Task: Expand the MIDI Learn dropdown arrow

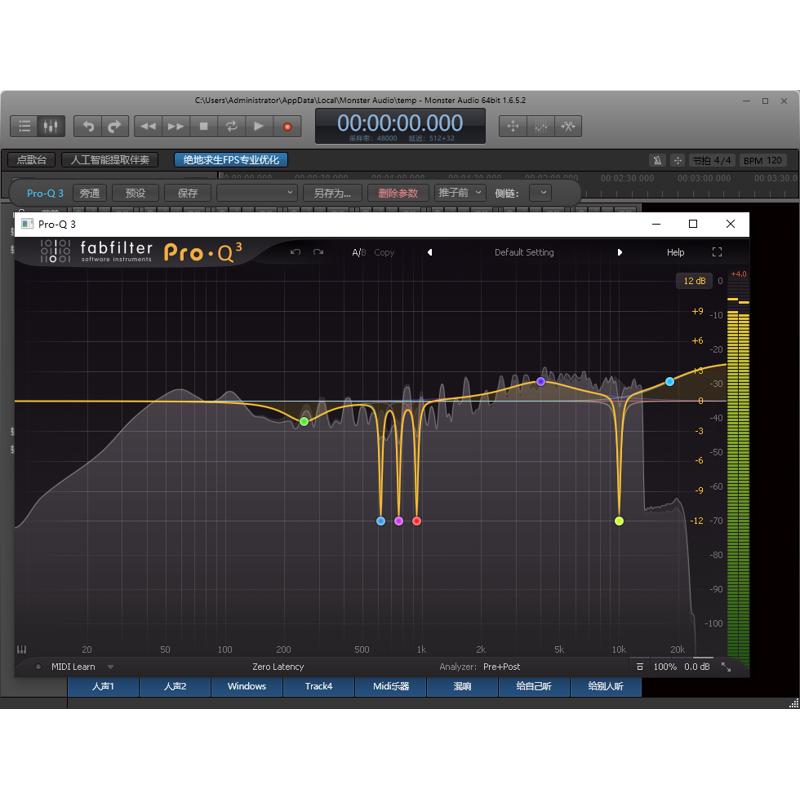Action: click(x=110, y=667)
